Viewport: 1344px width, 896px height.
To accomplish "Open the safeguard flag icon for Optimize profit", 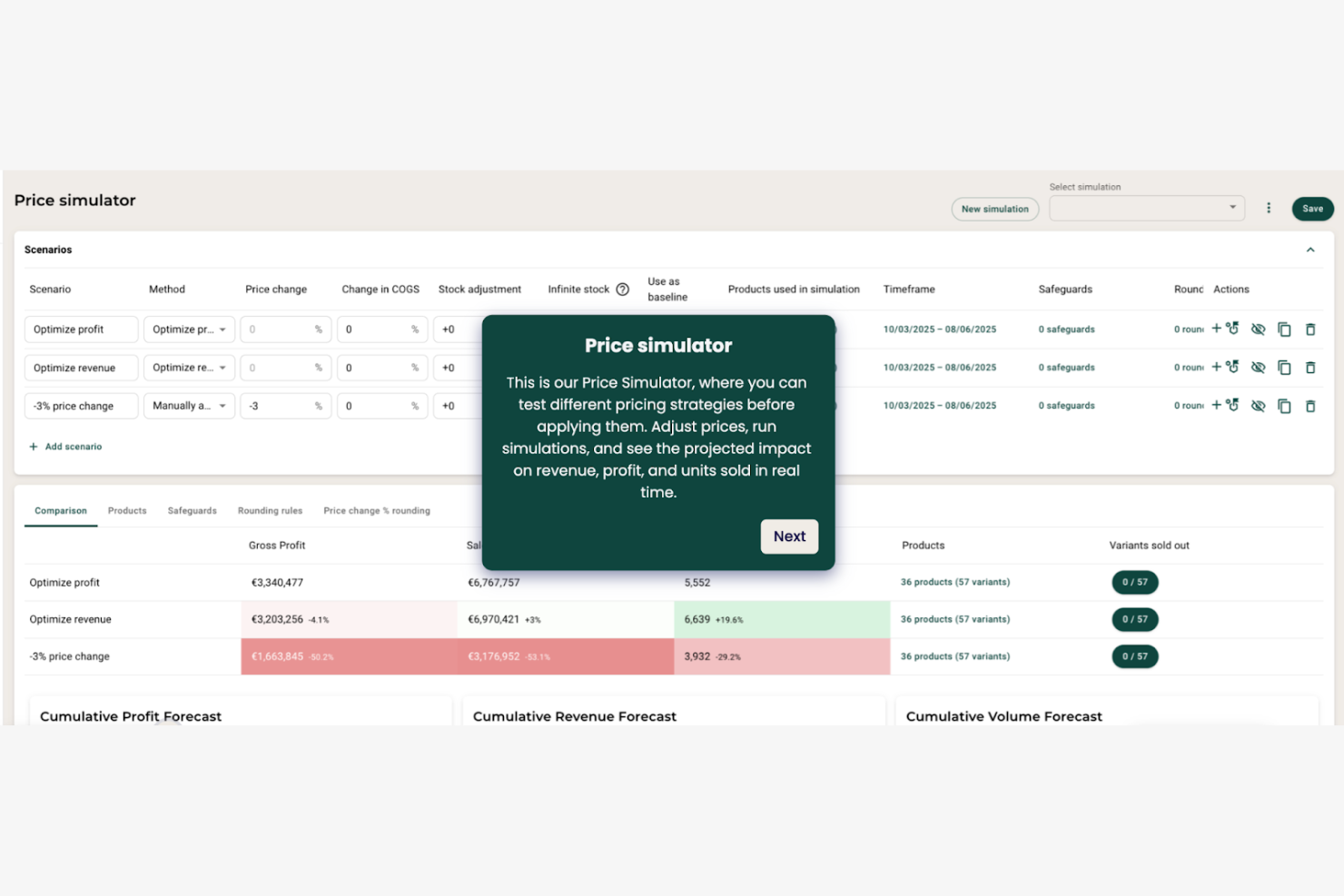I will (1231, 329).
